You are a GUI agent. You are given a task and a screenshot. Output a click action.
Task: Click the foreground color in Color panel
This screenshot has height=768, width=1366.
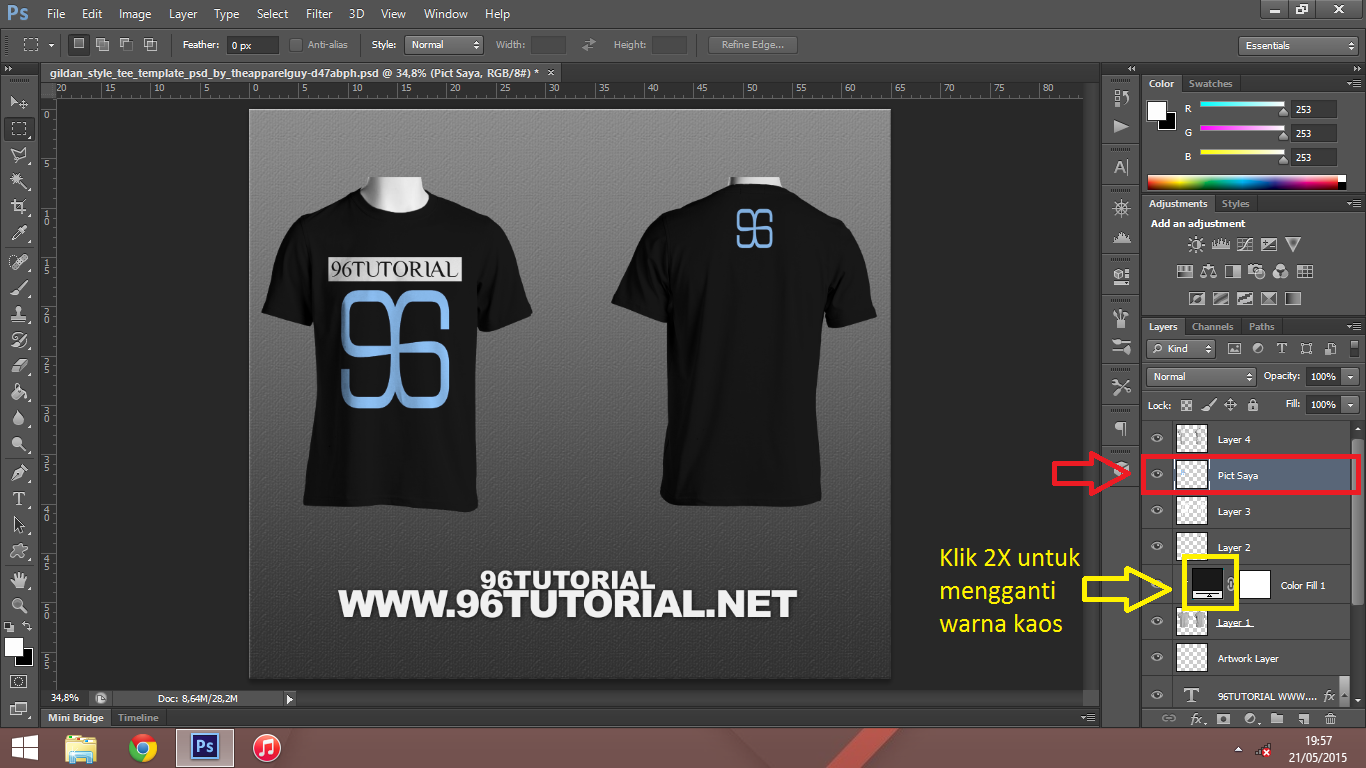(1156, 110)
